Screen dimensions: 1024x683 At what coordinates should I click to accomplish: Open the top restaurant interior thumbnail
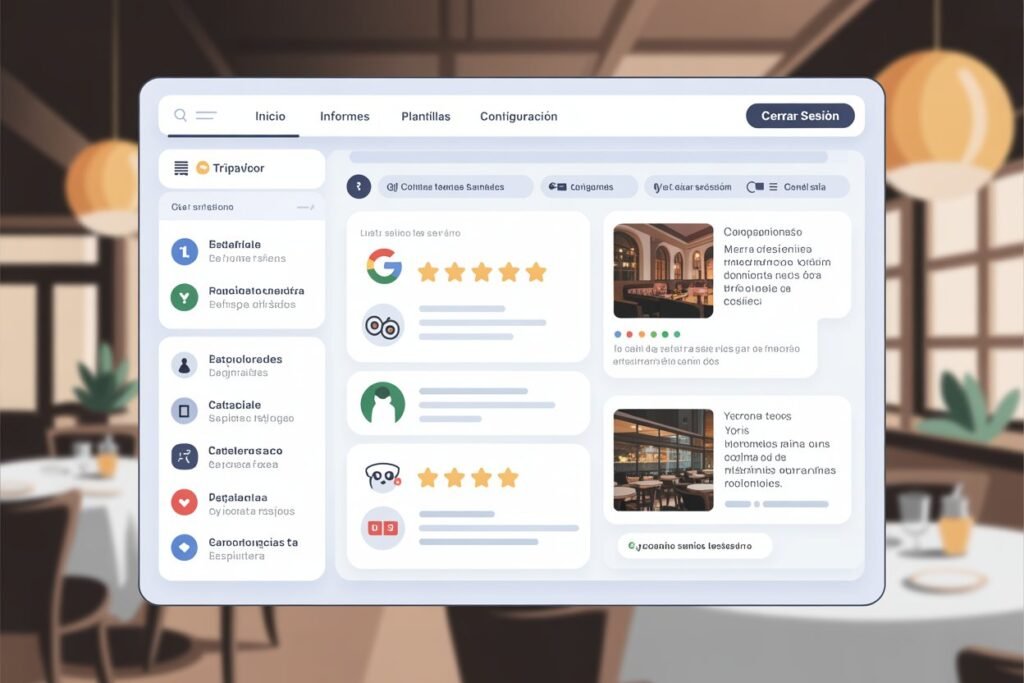[x=662, y=270]
